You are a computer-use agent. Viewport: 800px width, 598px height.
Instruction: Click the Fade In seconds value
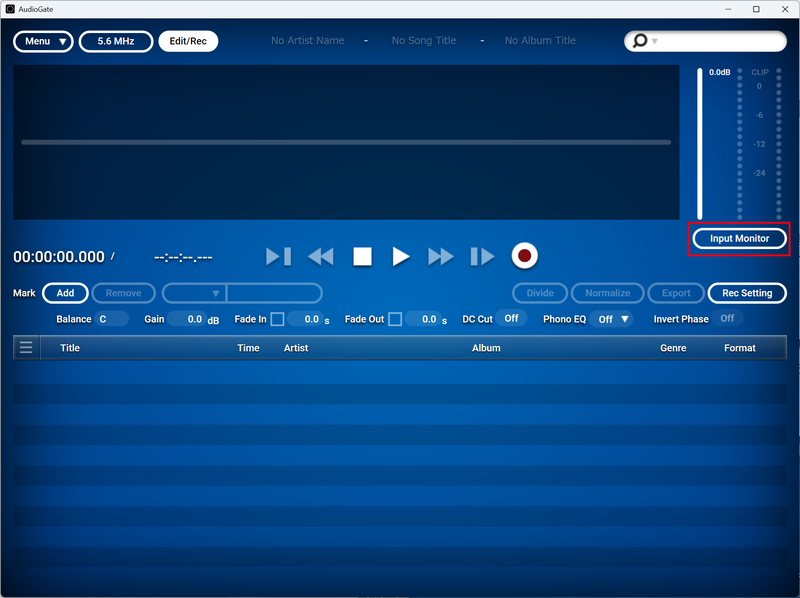point(305,319)
